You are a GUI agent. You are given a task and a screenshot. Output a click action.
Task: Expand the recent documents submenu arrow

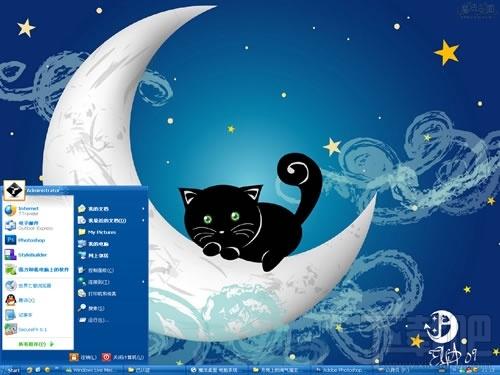(x=143, y=221)
